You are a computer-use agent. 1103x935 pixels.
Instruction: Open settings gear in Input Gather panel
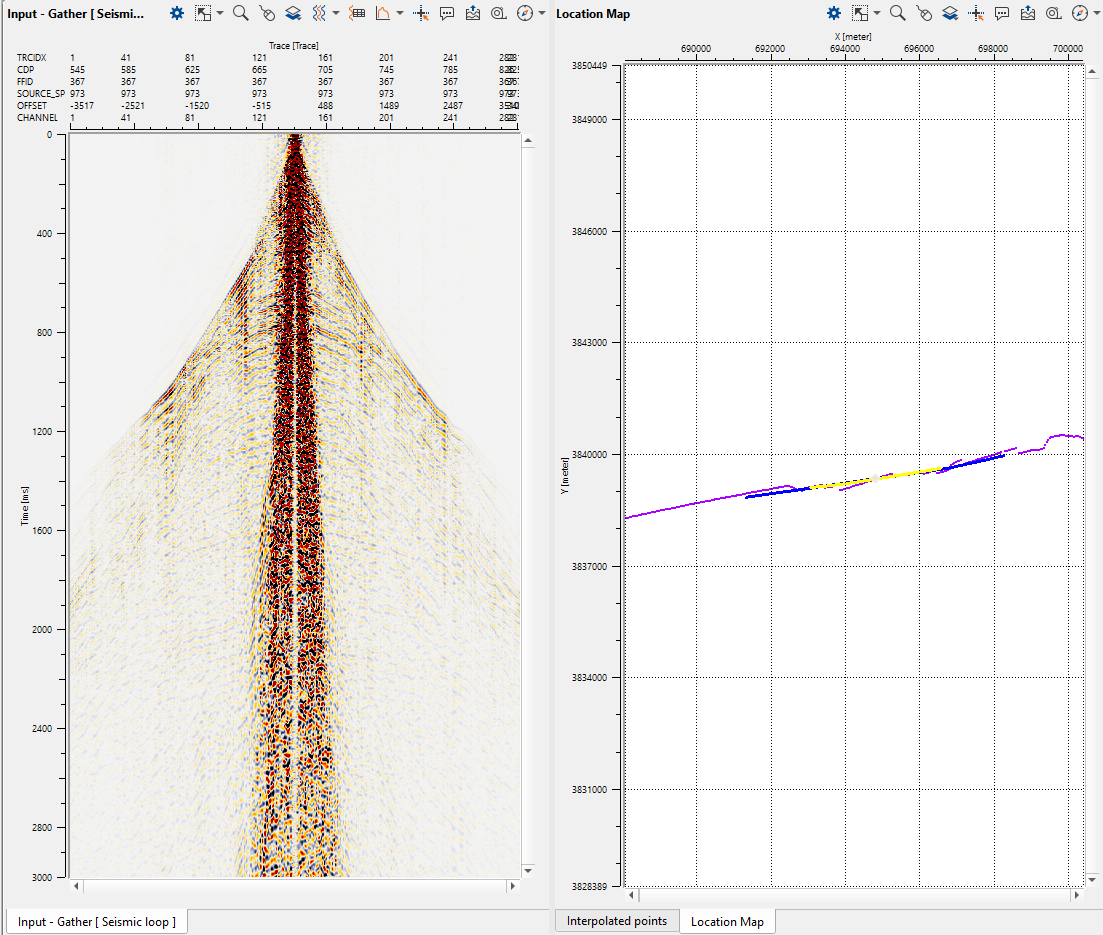tap(177, 13)
